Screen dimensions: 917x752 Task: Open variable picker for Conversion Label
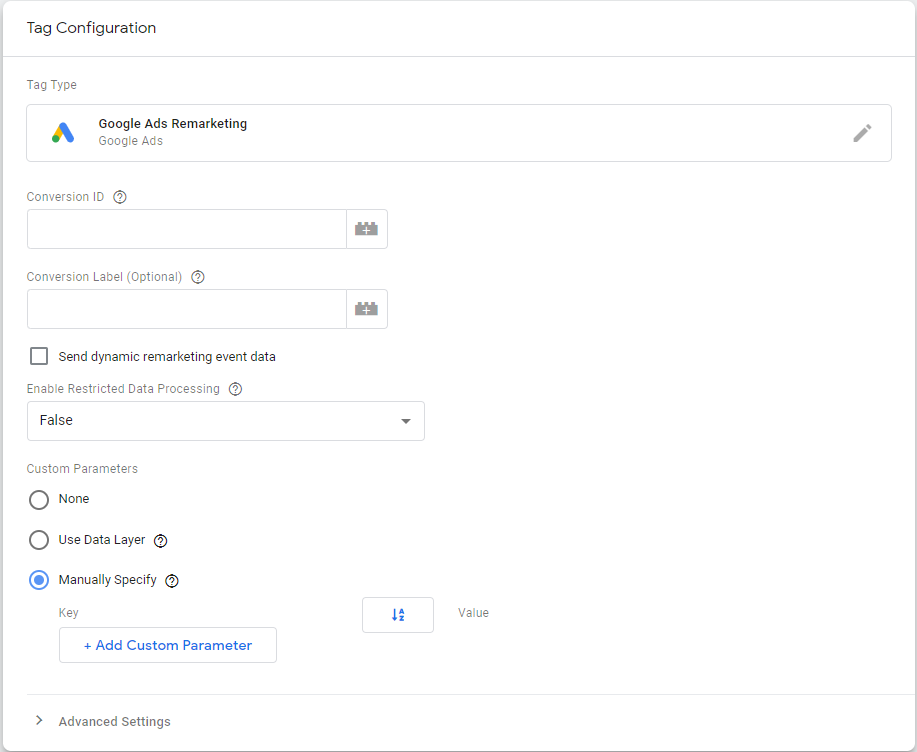pyautogui.click(x=367, y=309)
